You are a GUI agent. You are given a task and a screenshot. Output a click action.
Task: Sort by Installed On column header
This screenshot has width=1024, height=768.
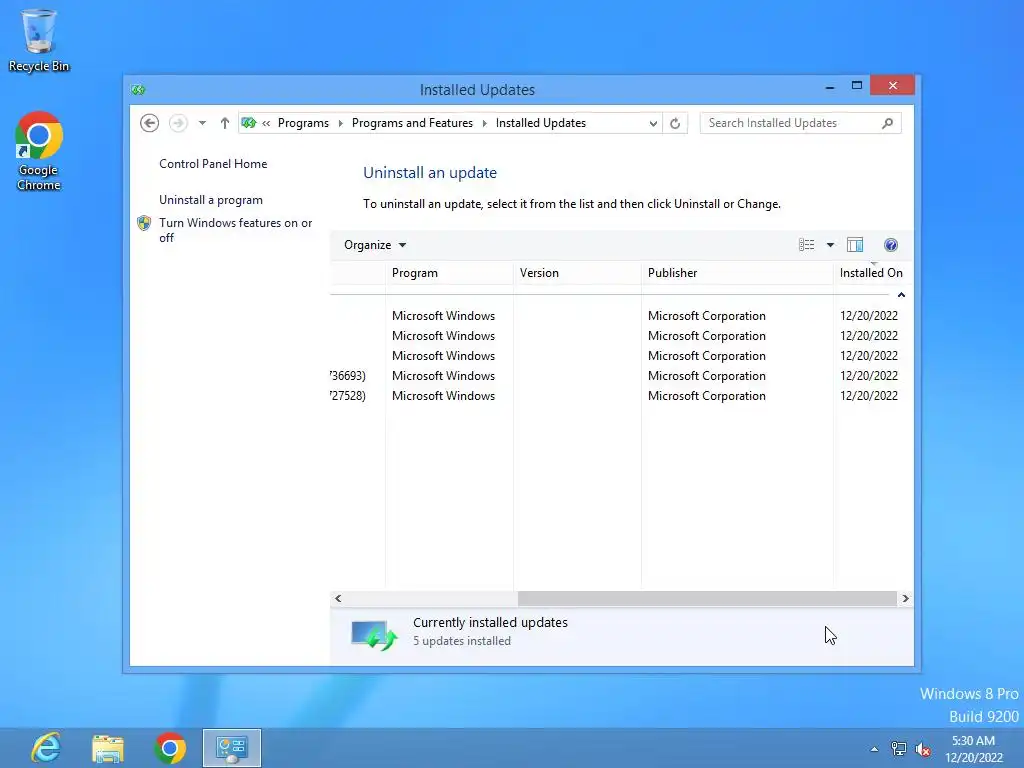coord(873,273)
